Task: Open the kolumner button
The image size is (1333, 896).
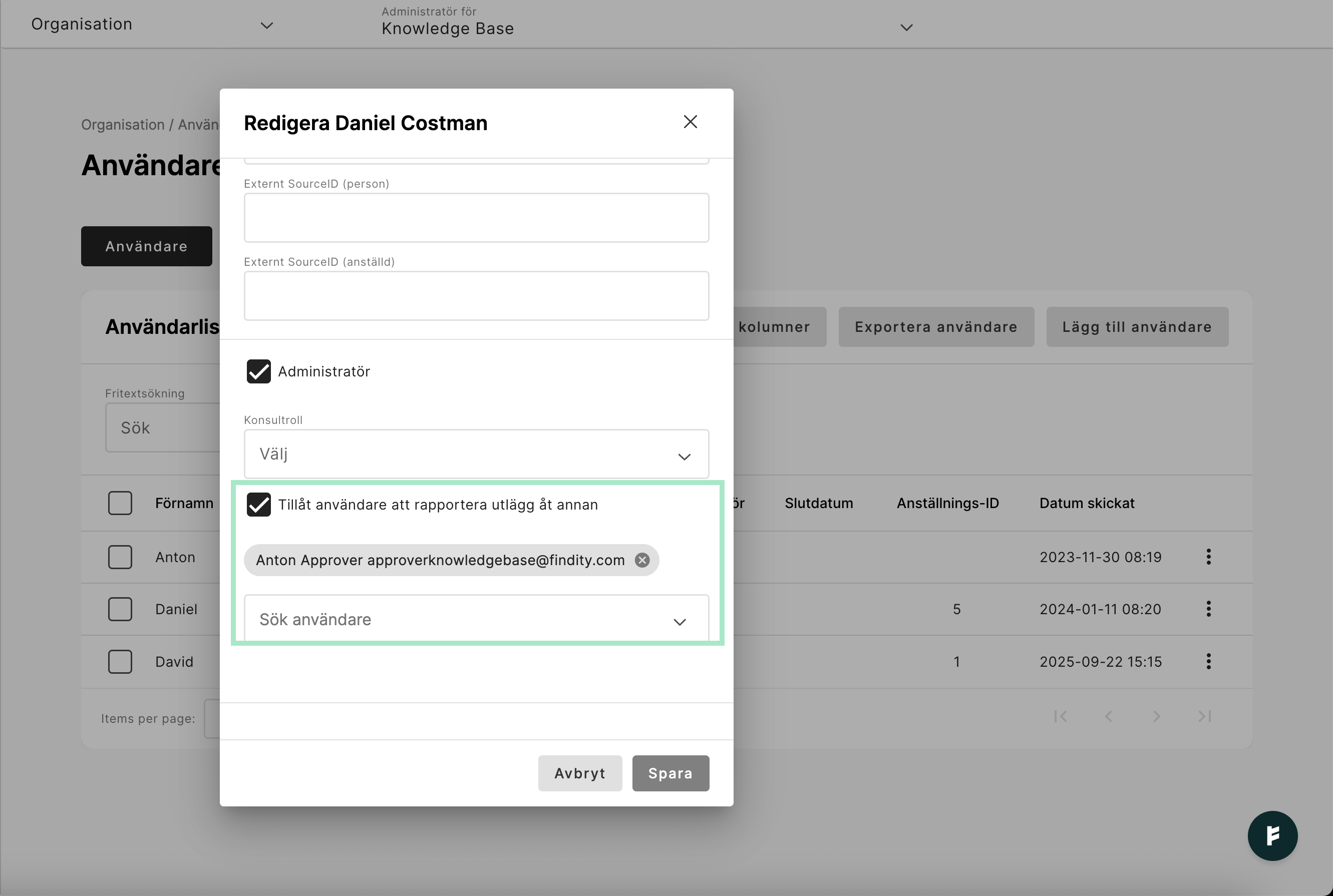Action: tap(780, 327)
